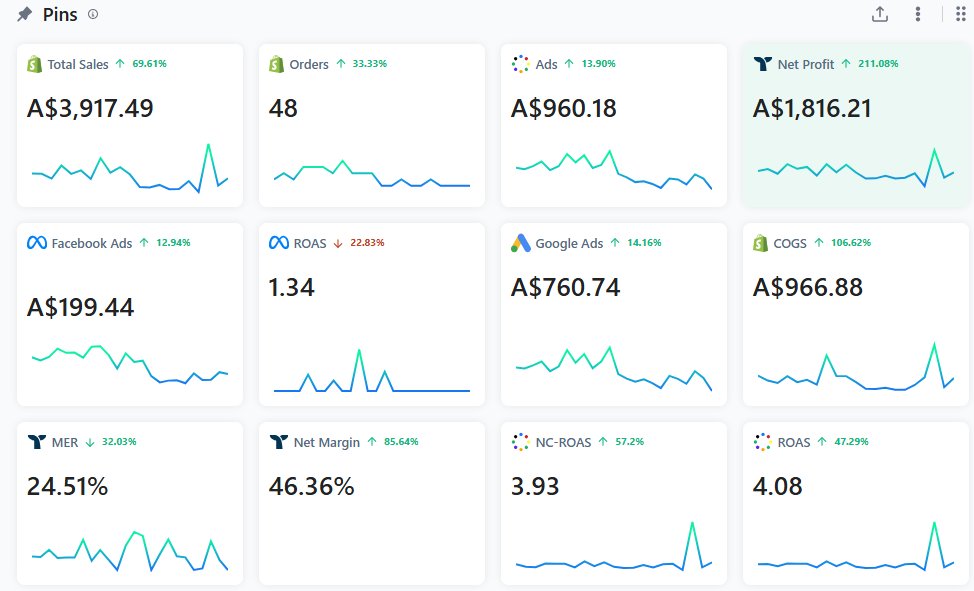Click the 24.51% MER value
The width and height of the screenshot is (974, 591).
67,486
